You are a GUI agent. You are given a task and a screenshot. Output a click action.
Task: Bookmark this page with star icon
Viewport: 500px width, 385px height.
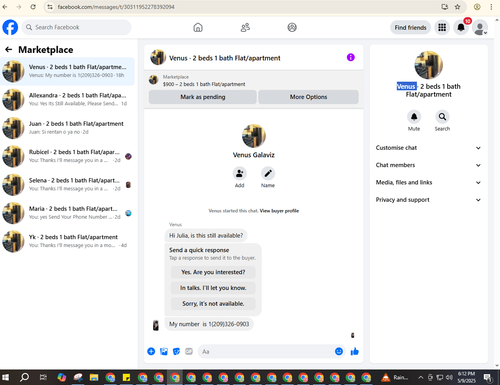[457, 7]
